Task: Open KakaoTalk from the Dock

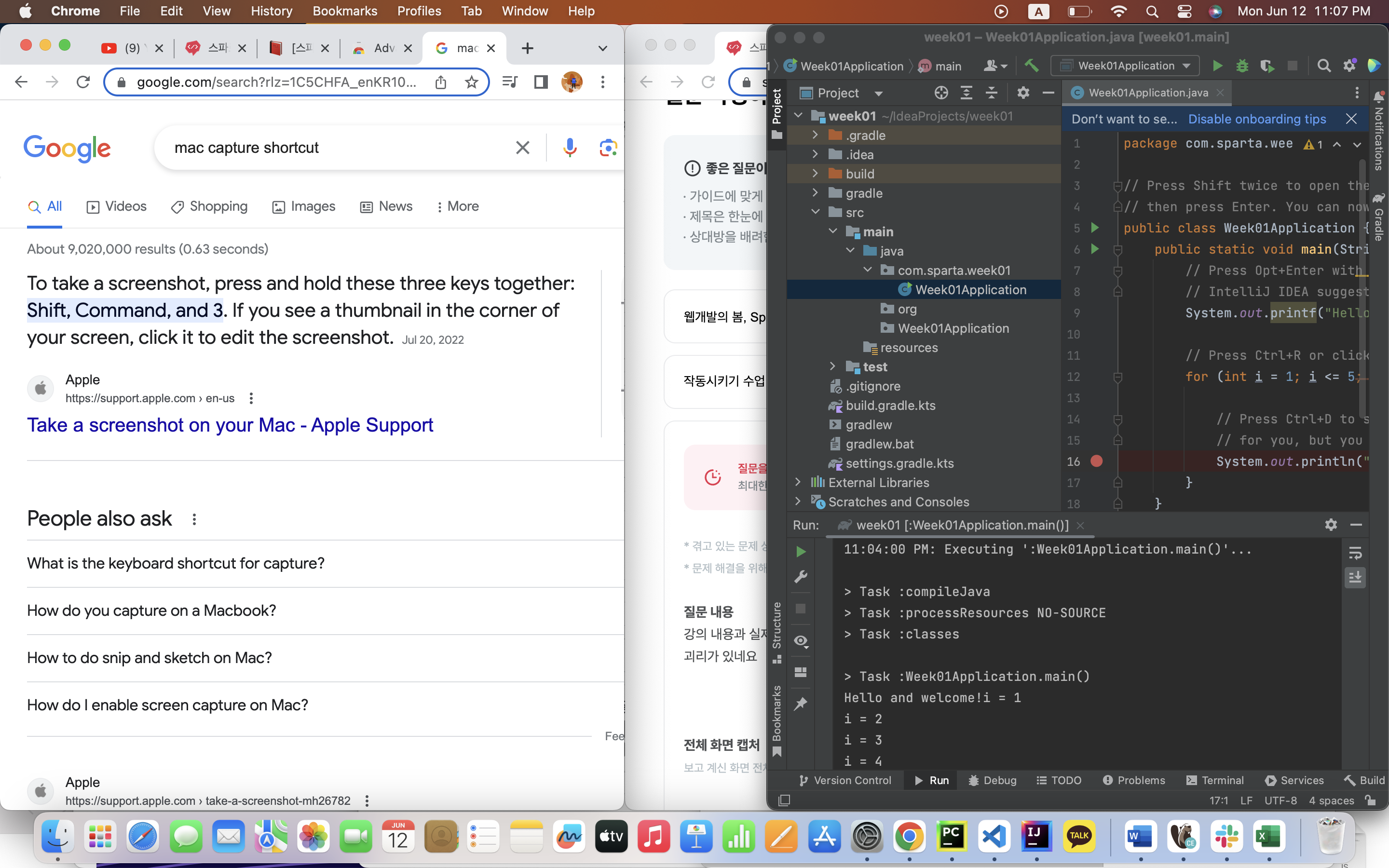Action: pos(1079,836)
